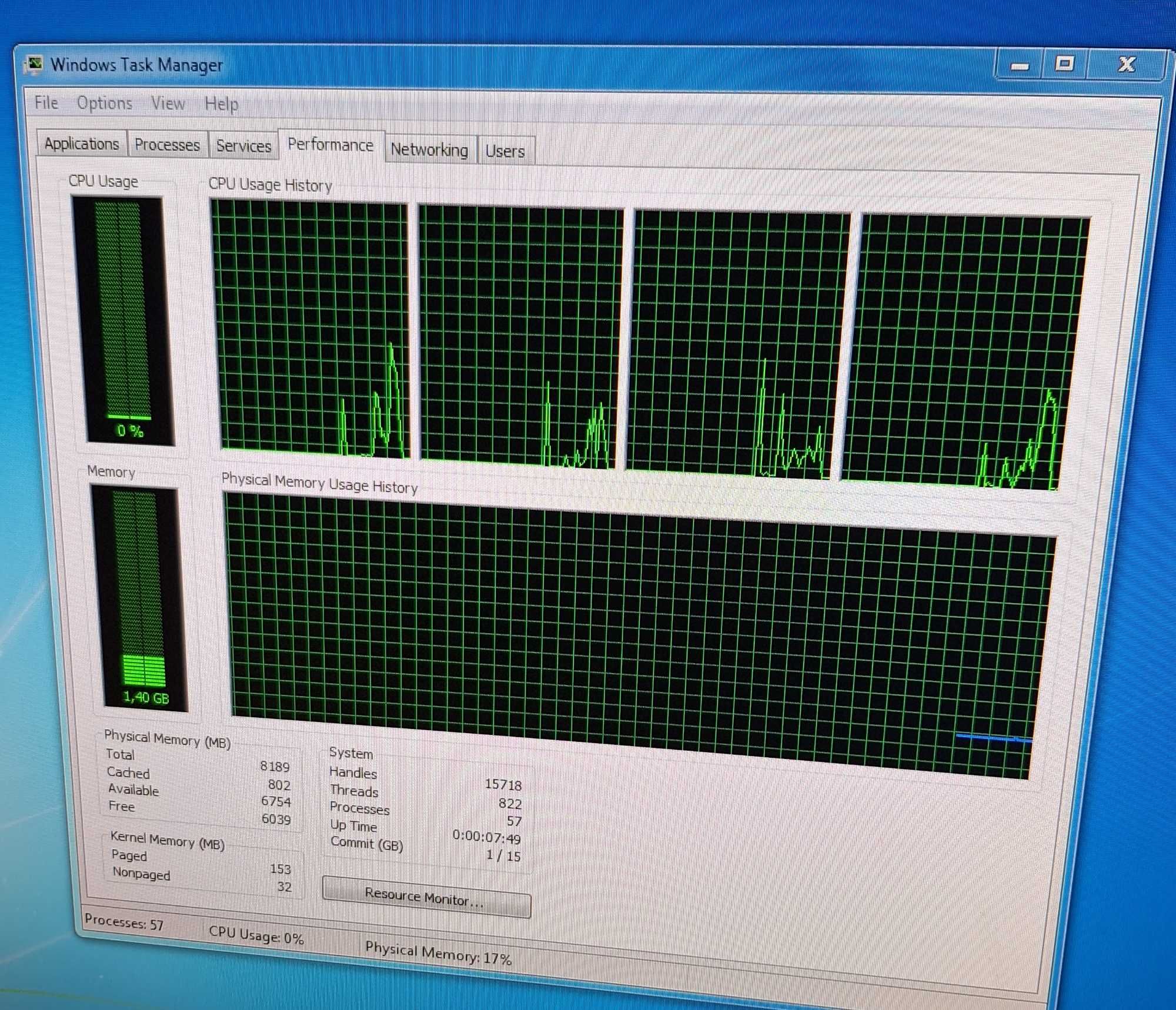Screen dimensions: 1176x1010
Task: Click the Resource Monitor button
Action: (x=426, y=897)
